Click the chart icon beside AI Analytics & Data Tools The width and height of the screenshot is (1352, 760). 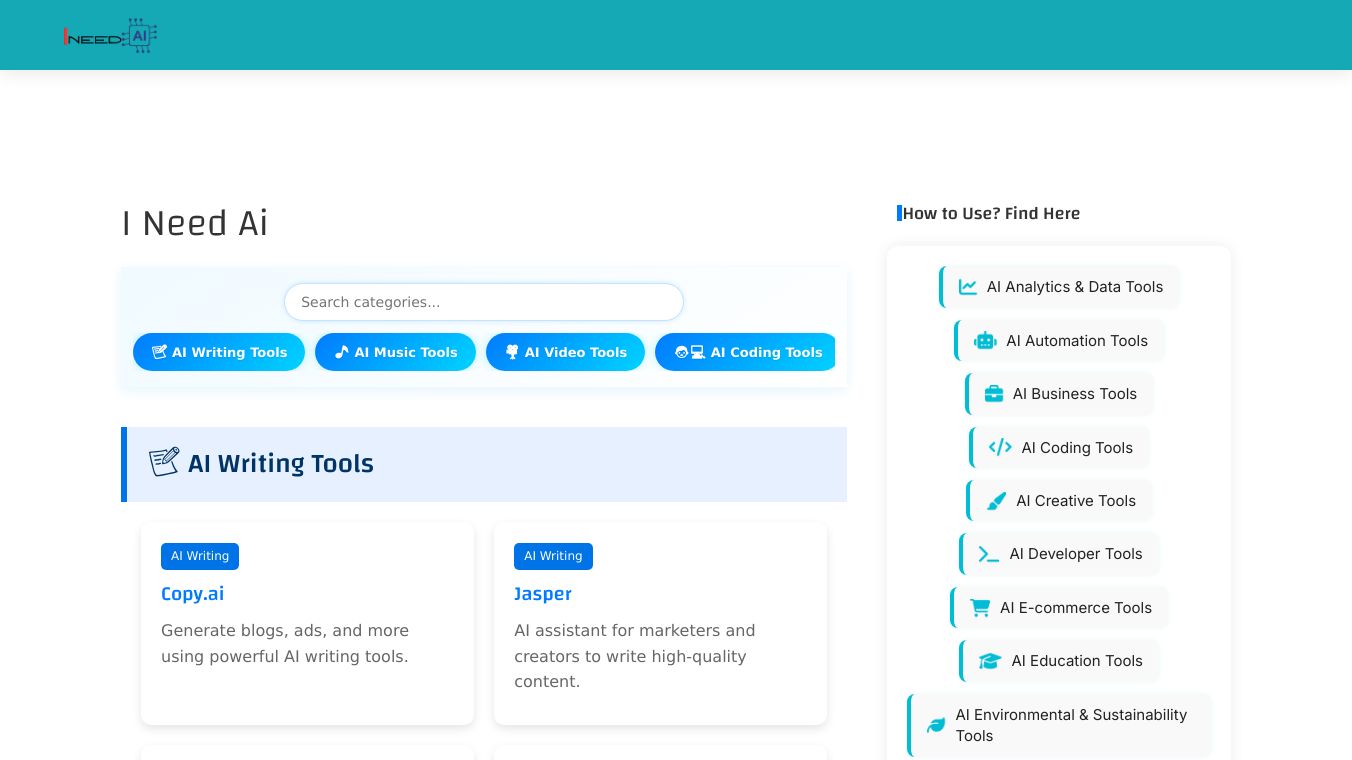point(968,287)
